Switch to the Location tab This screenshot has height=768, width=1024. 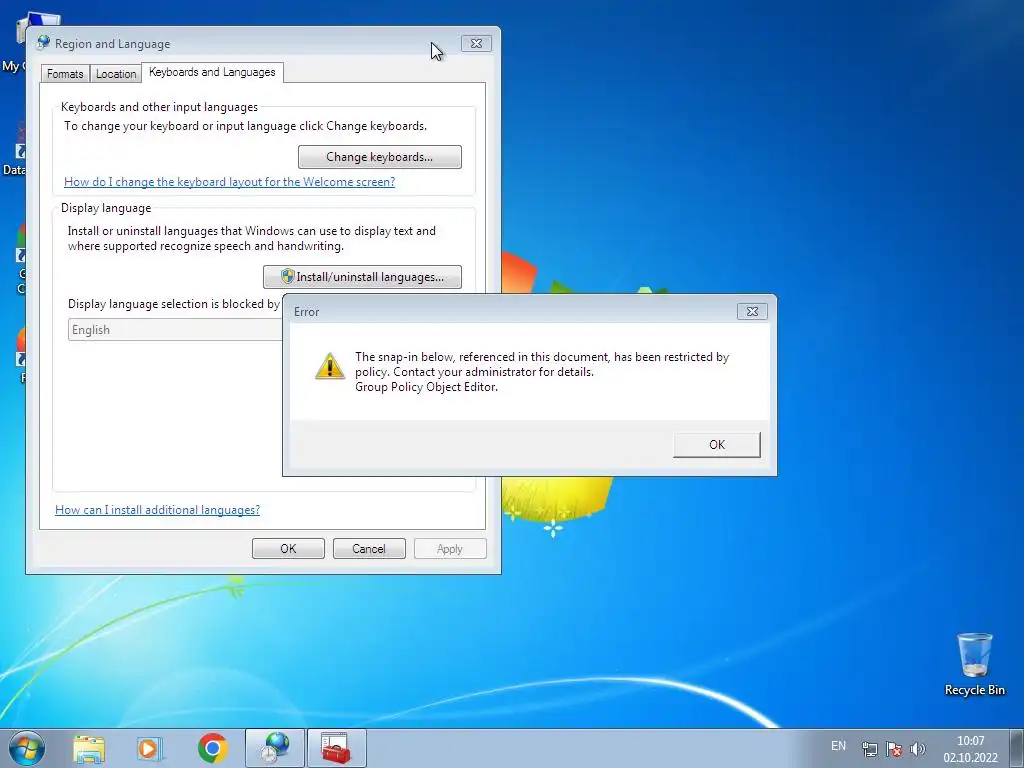click(116, 74)
